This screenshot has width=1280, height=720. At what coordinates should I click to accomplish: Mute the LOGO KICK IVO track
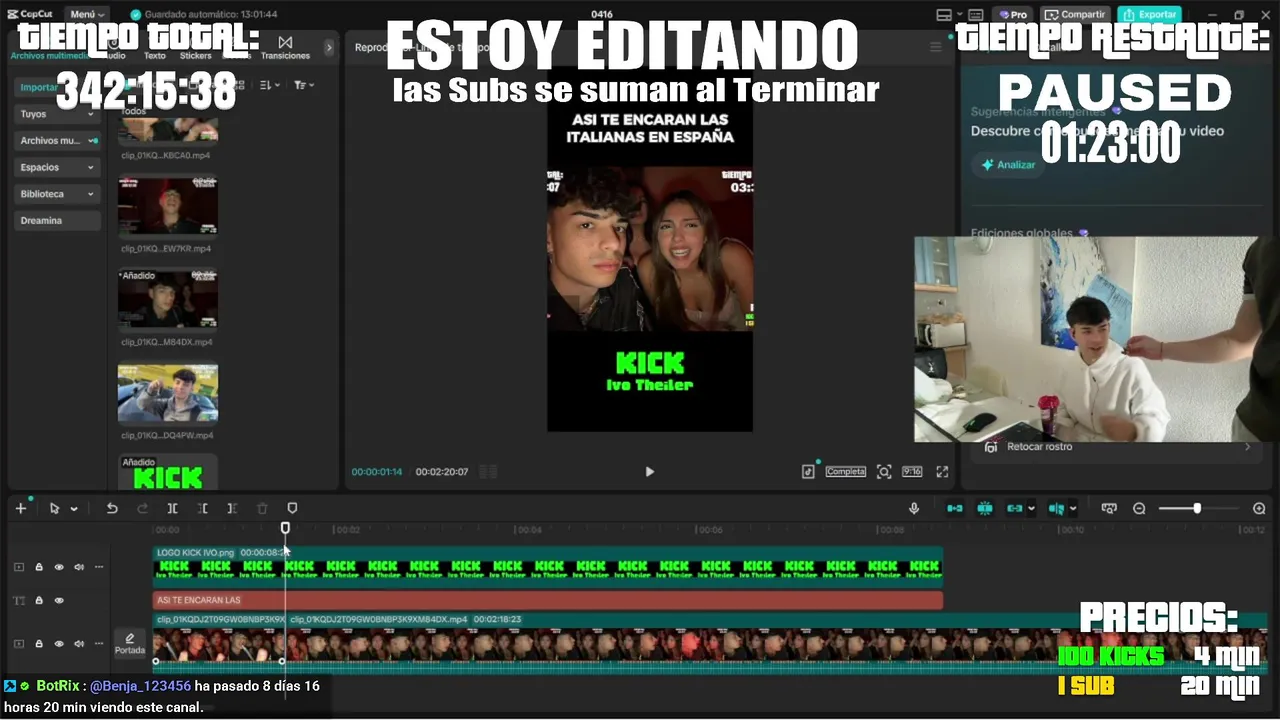(79, 567)
